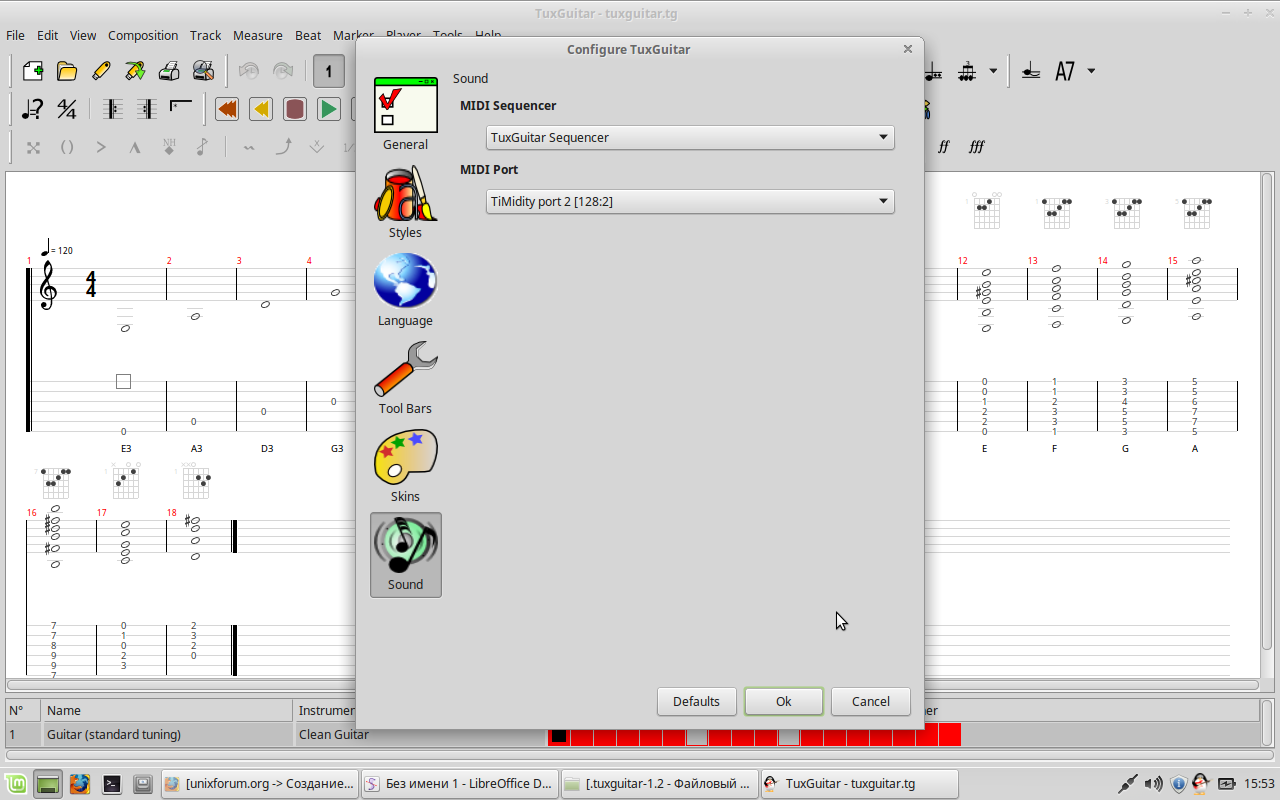The height and width of the screenshot is (800, 1280).
Task: Click the Redo icon
Action: pos(283,71)
